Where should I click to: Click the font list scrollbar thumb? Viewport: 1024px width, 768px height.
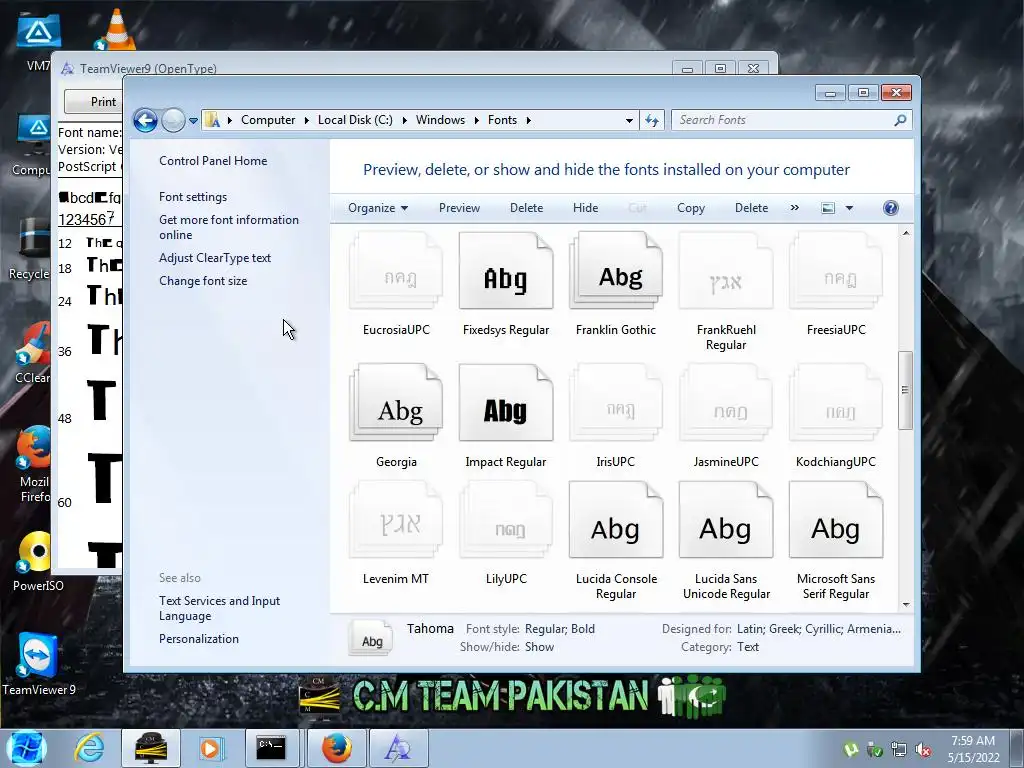point(905,390)
